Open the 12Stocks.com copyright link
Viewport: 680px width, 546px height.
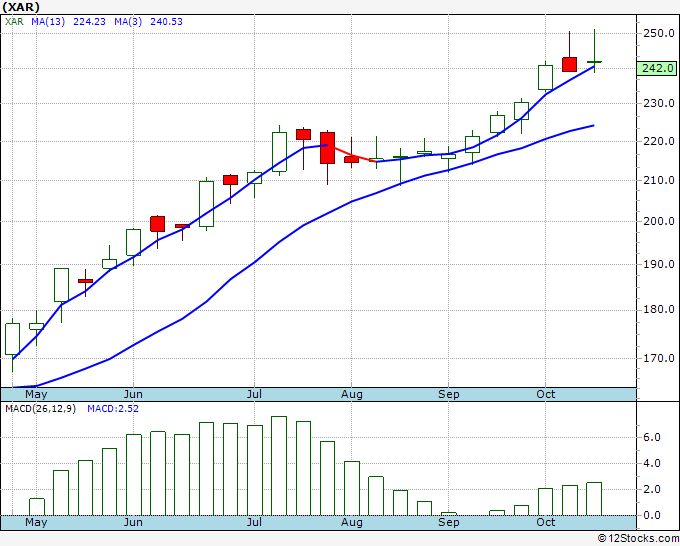638,538
